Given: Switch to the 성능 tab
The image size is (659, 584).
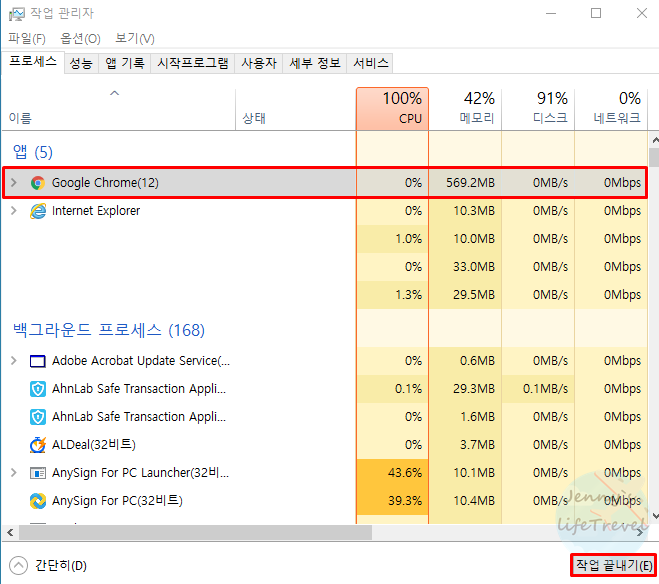Looking at the screenshot, I should (x=81, y=63).
